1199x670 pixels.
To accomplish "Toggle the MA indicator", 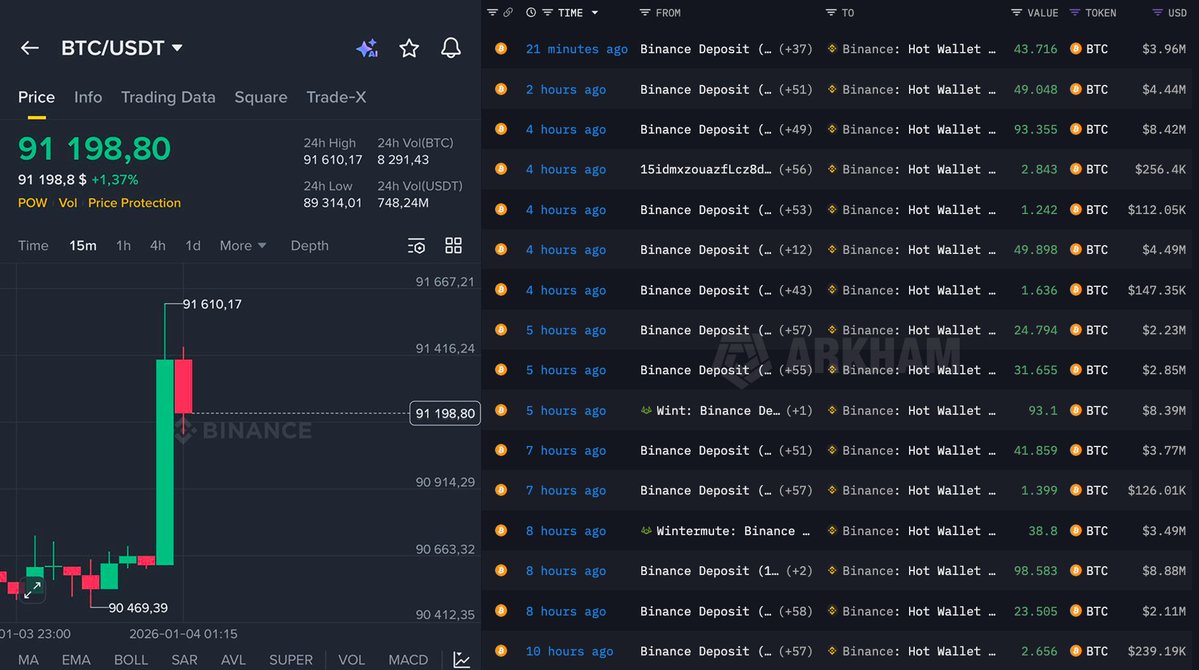I will pos(28,659).
